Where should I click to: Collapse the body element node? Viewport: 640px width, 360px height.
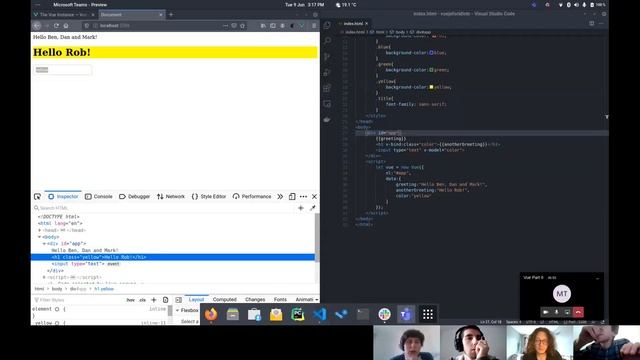(40, 237)
